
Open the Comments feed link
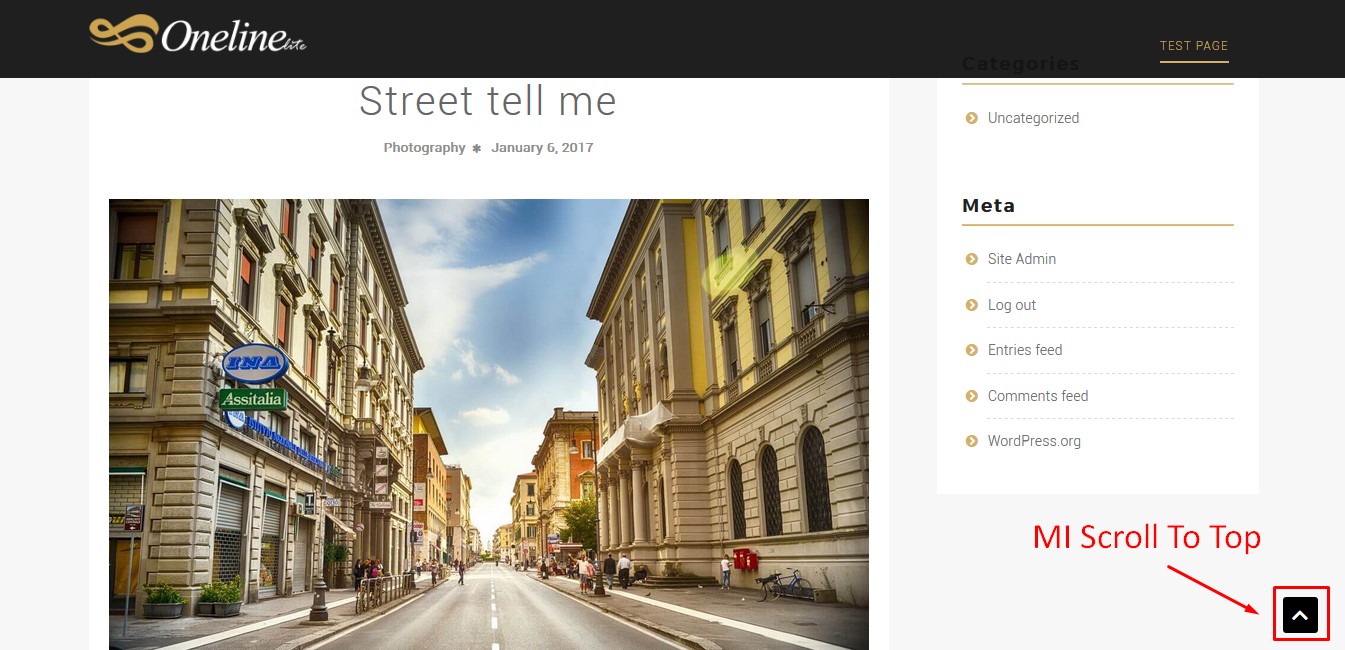(x=1038, y=396)
